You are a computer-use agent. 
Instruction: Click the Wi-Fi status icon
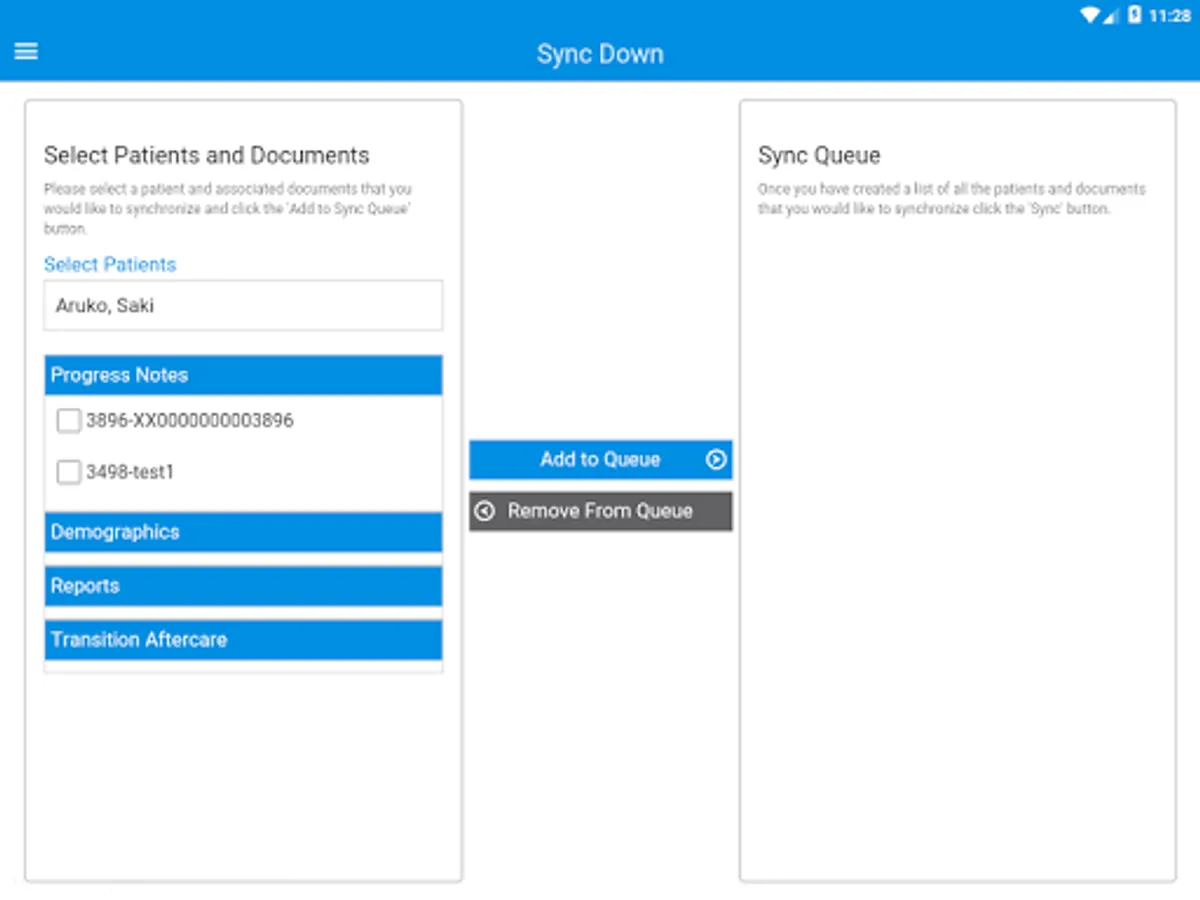coord(1090,15)
